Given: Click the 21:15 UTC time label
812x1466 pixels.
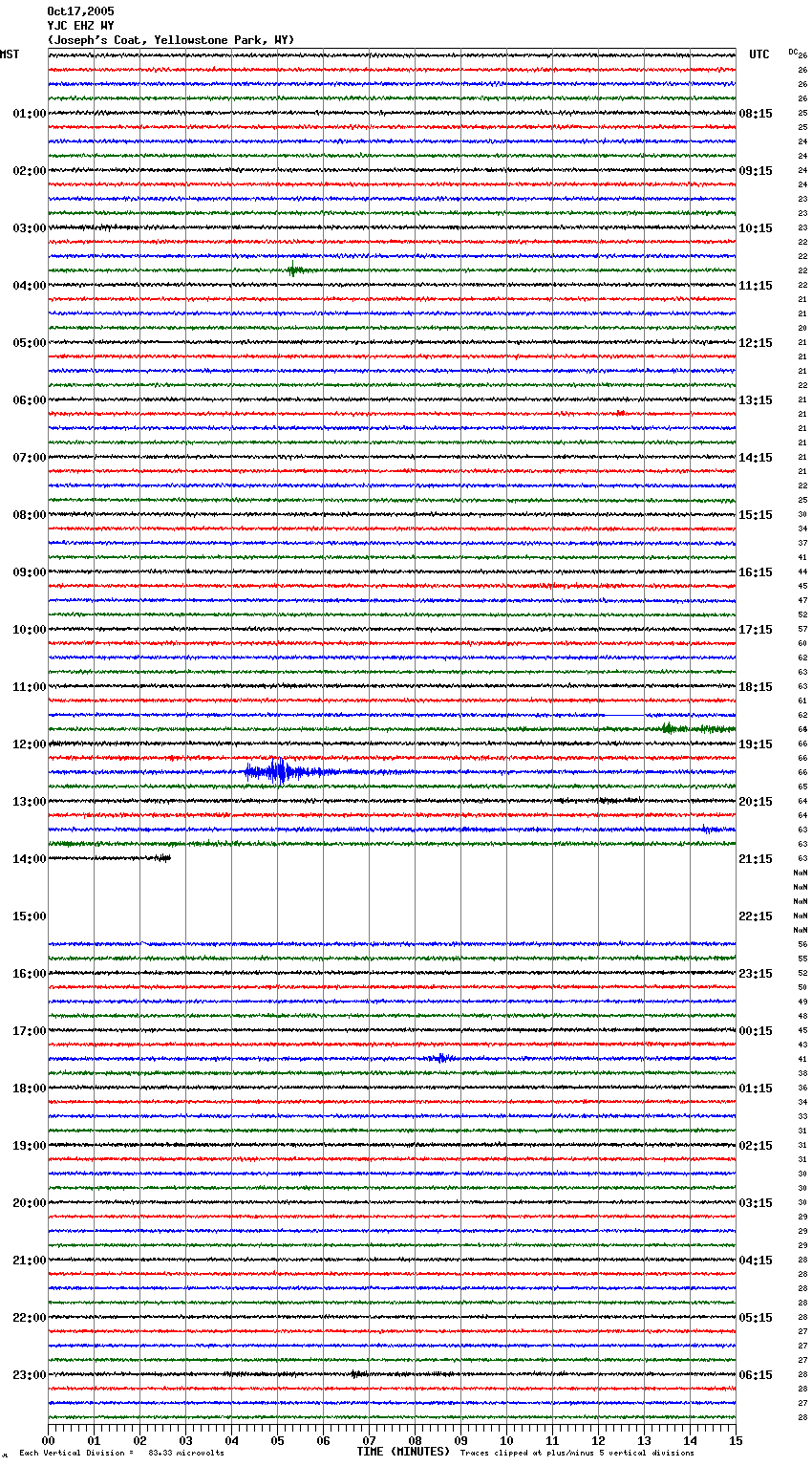Looking at the screenshot, I should 756,859.
